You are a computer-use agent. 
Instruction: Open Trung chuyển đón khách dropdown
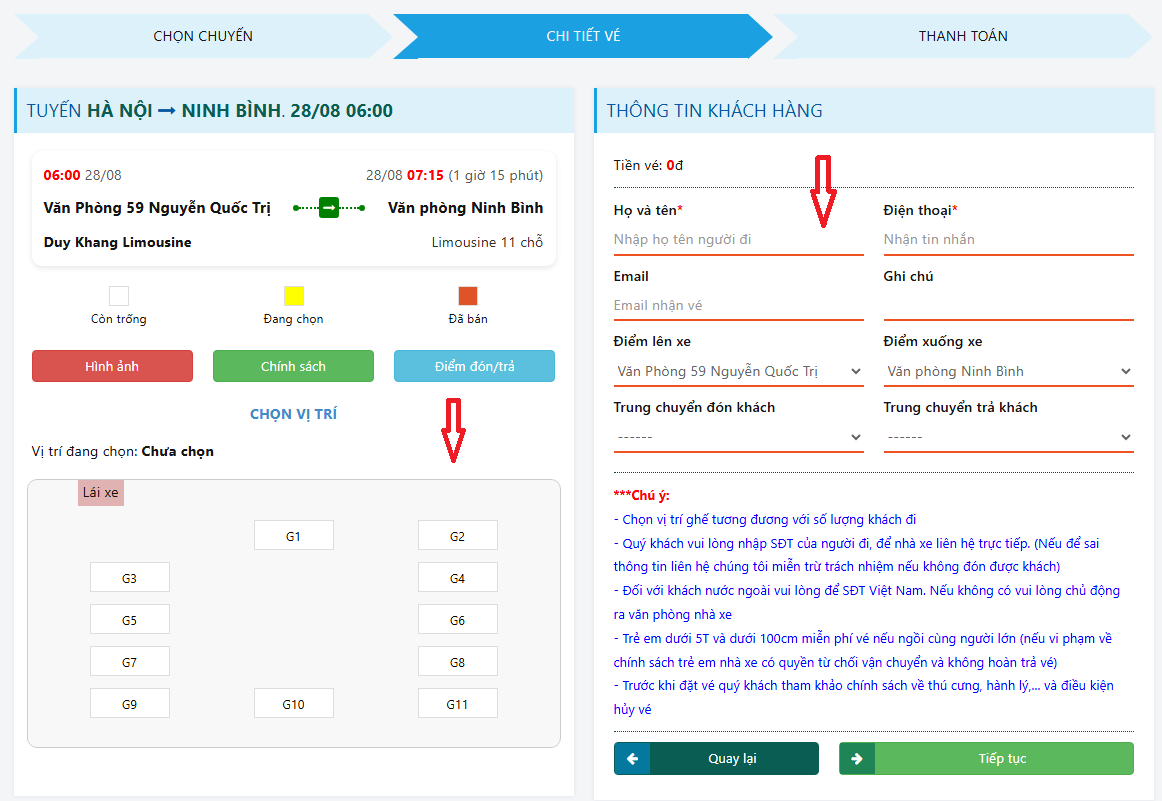tap(738, 437)
